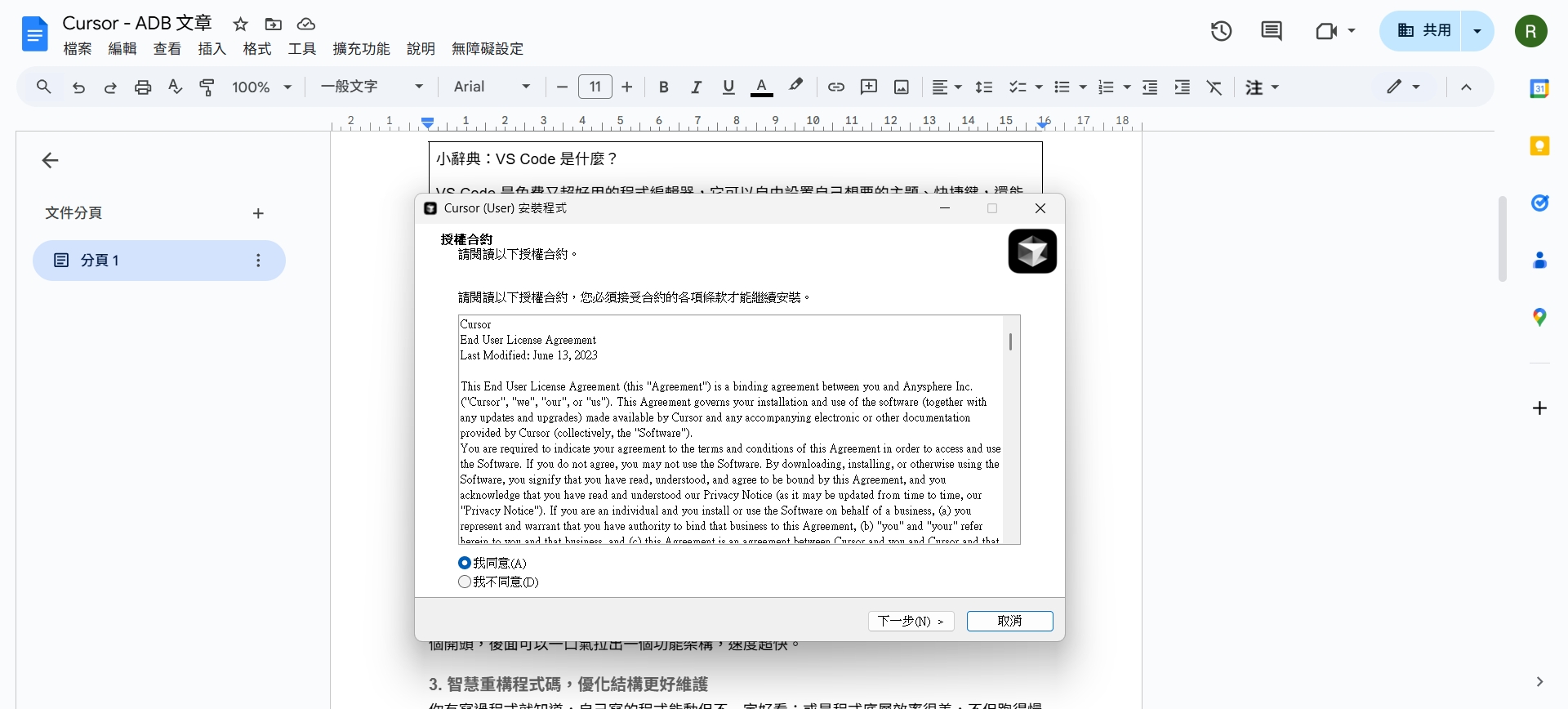Image resolution: width=1568 pixels, height=709 pixels.
Task: Click the 共用 share button
Action: point(1421,31)
